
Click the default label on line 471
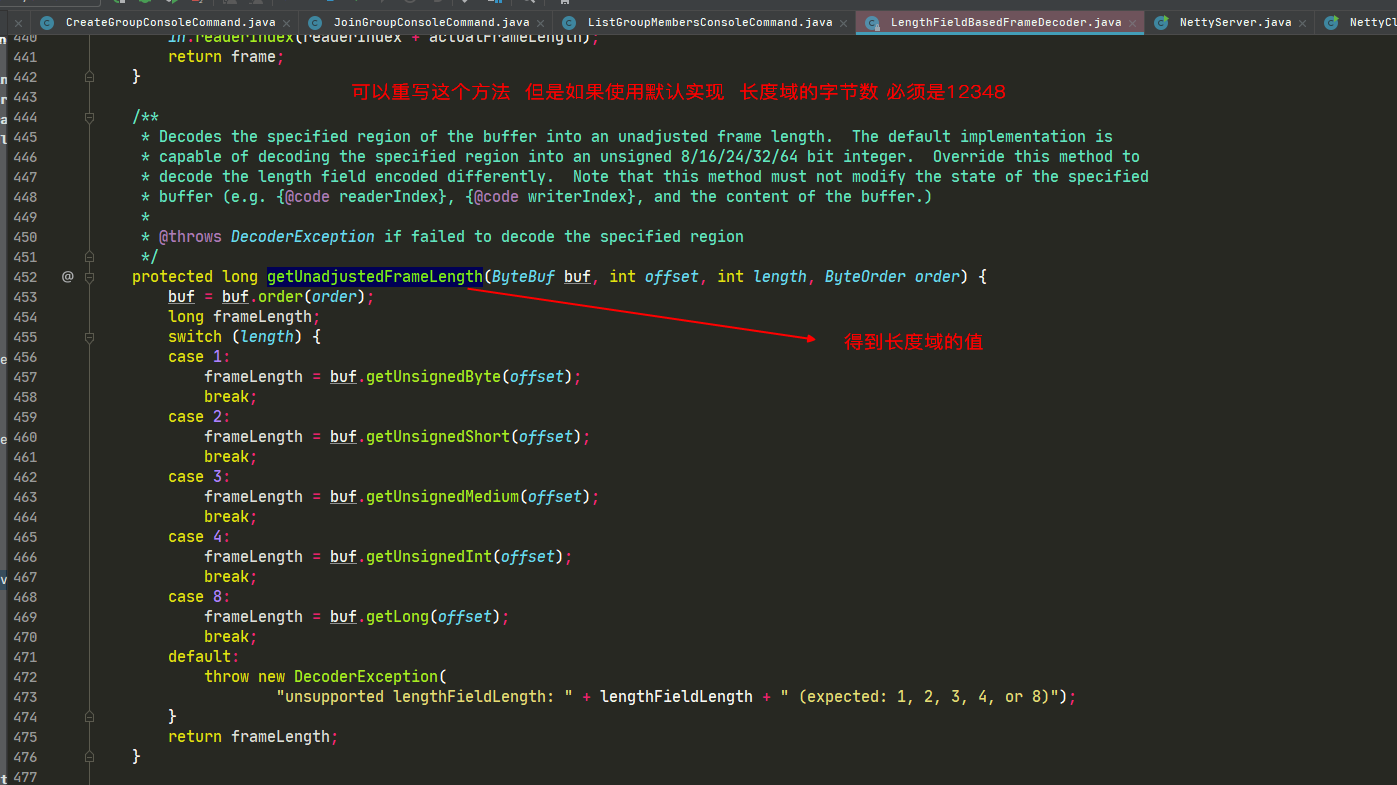tap(204, 657)
